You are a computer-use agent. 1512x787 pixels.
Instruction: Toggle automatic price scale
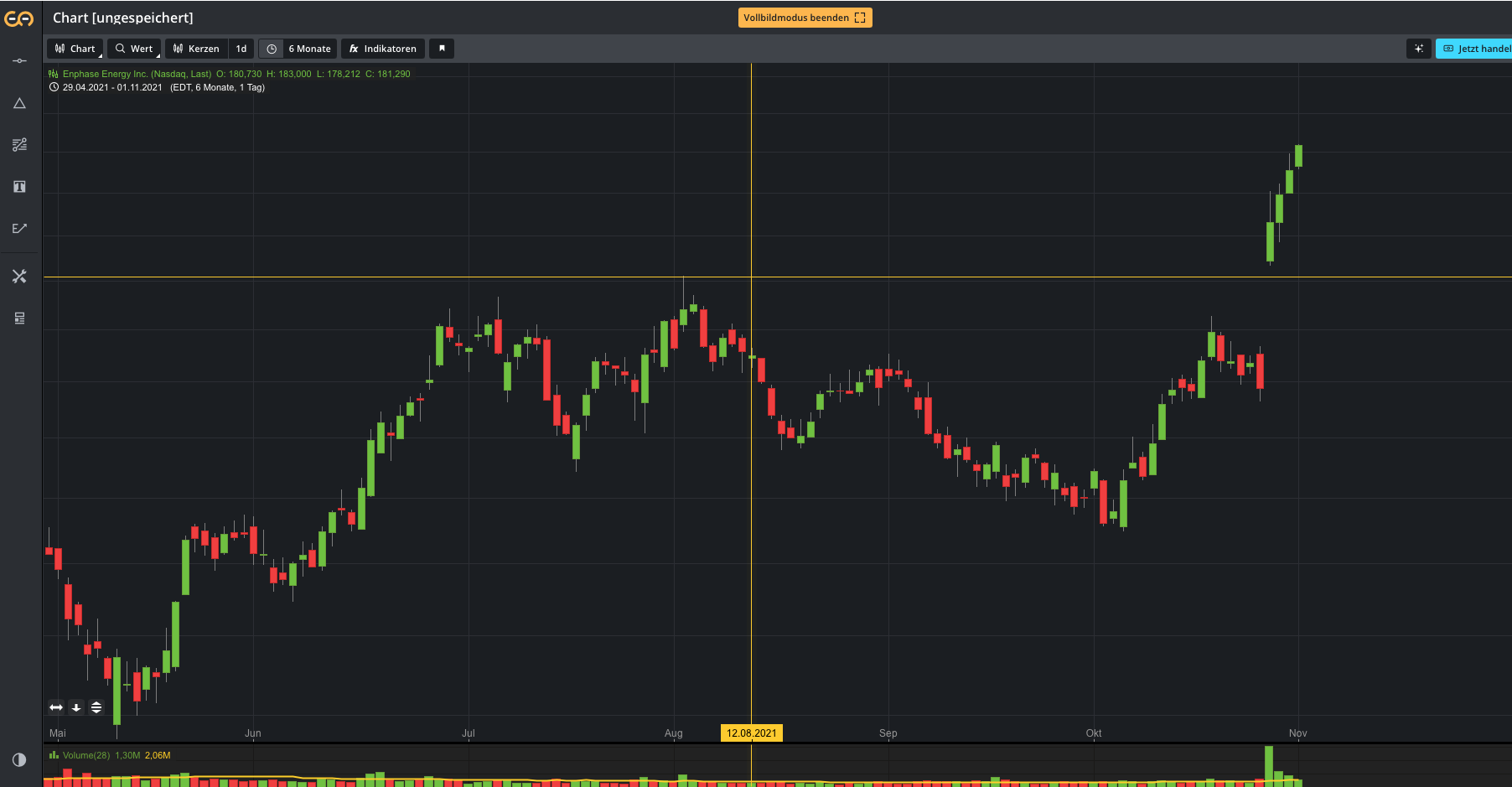coord(96,707)
